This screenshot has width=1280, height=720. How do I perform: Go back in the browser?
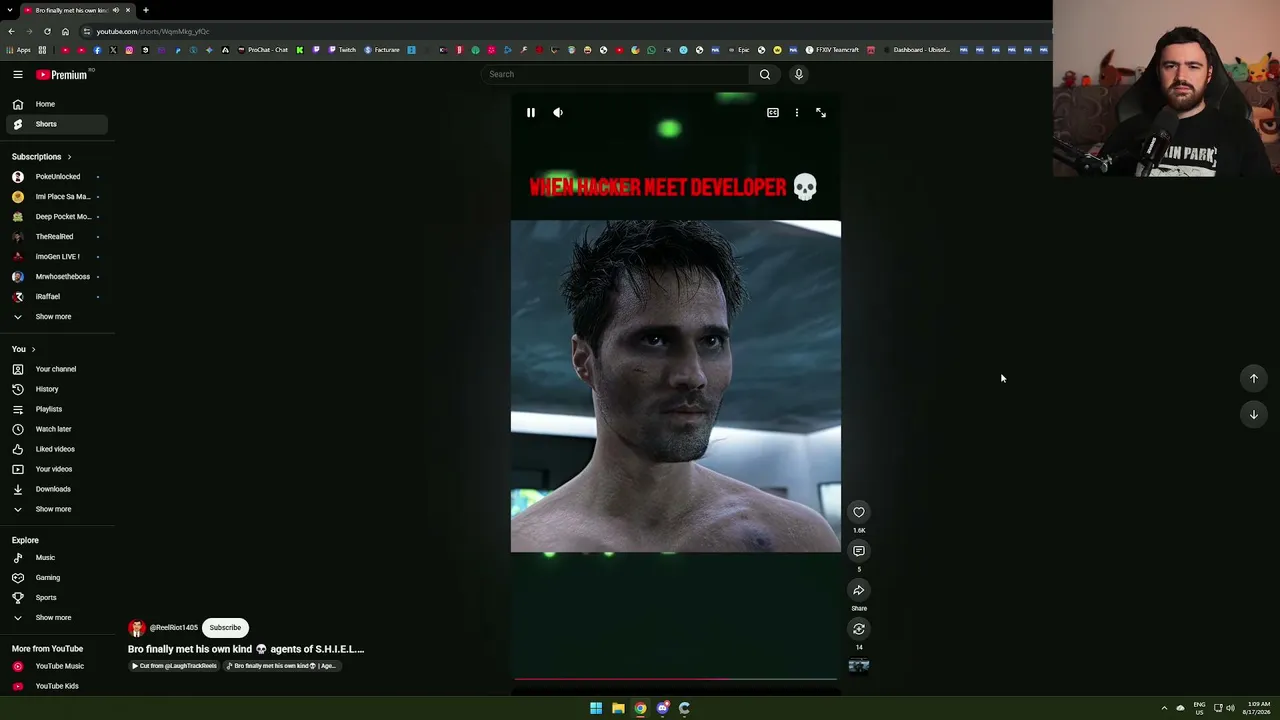pos(11,31)
